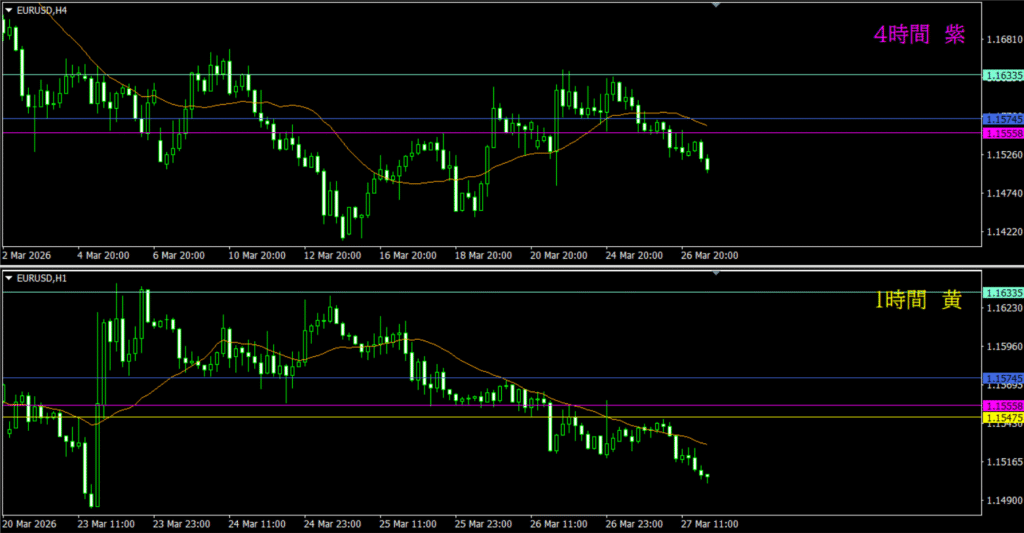This screenshot has width=1024, height=533.
Task: Click the yellow 1.15475 price tag on H1 chart
Action: pyautogui.click(x=1002, y=416)
